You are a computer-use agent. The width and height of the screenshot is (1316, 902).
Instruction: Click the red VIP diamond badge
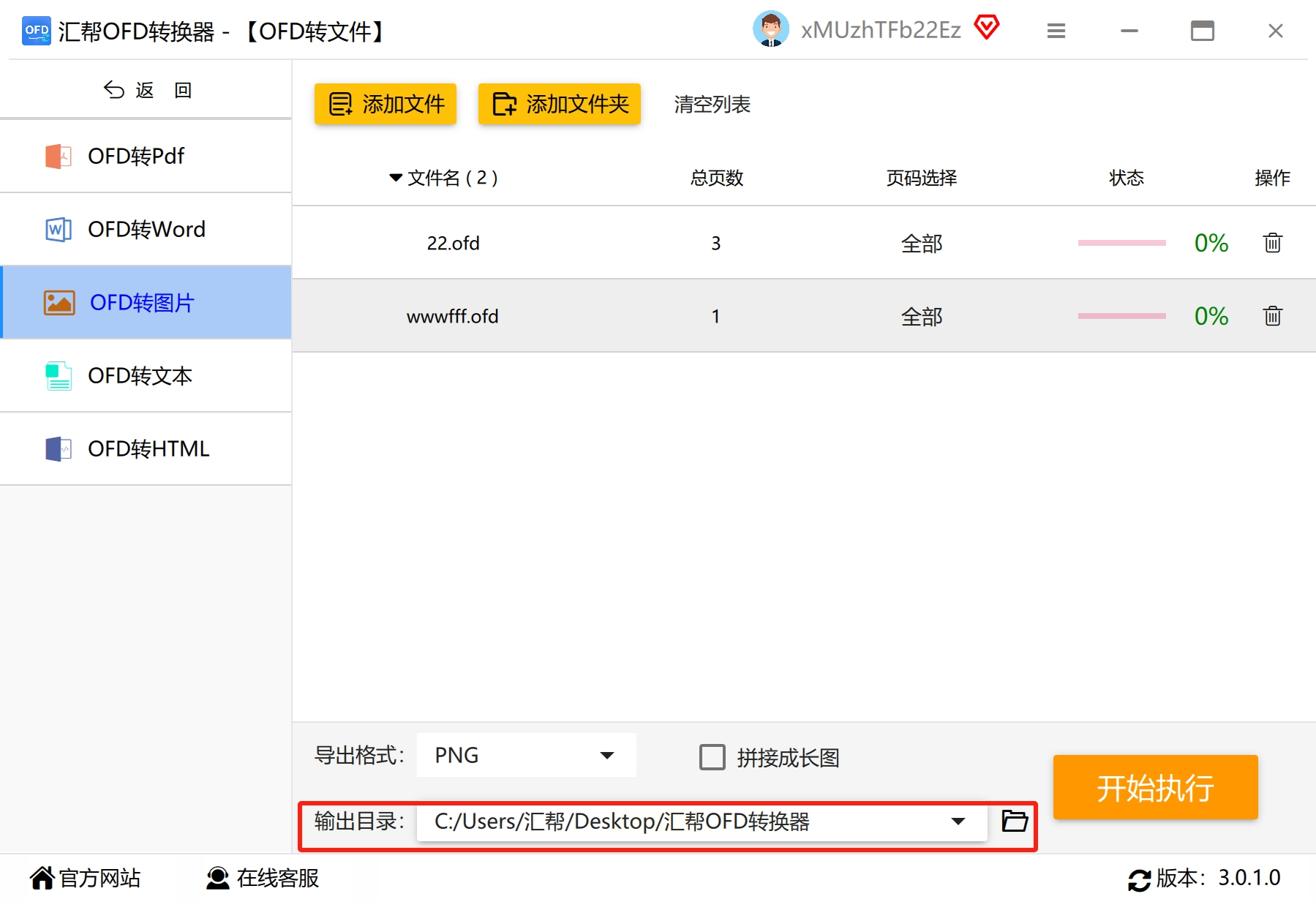tap(986, 28)
